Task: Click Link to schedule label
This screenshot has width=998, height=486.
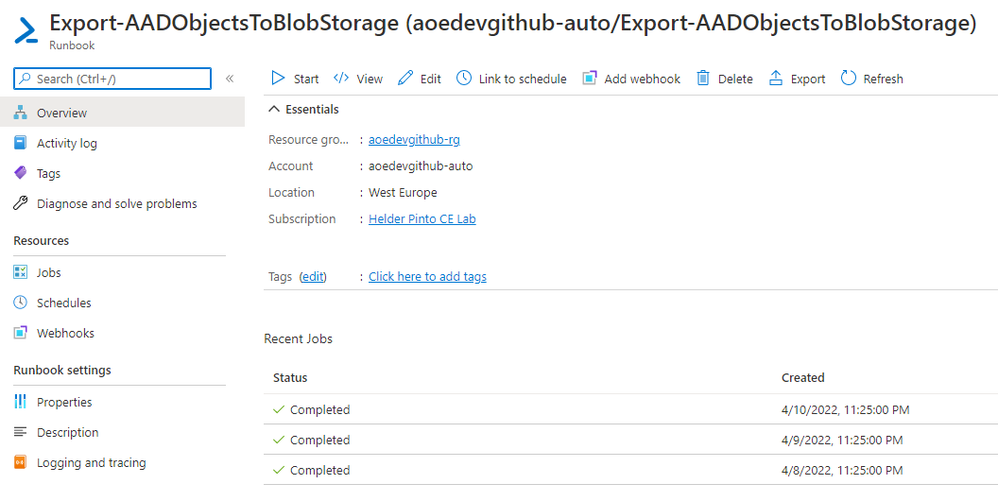Action: tap(523, 79)
